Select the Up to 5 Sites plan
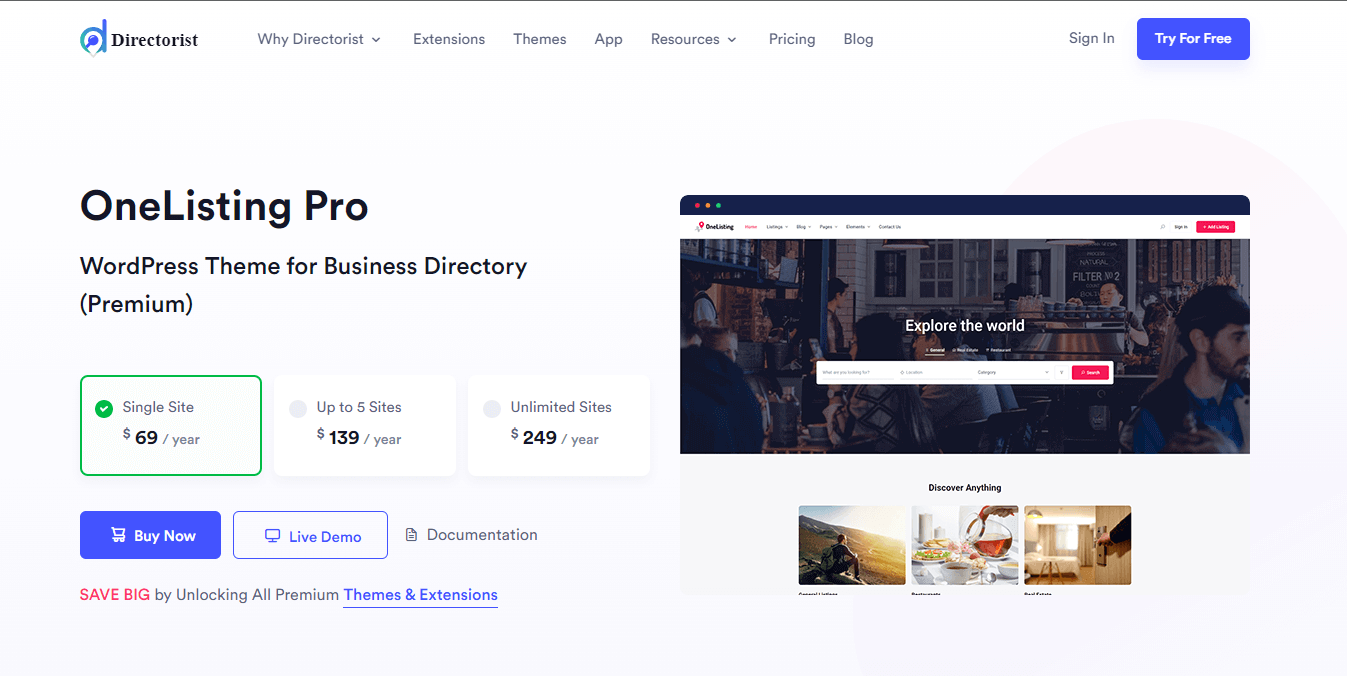Image resolution: width=1347 pixels, height=676 pixels. (x=364, y=425)
